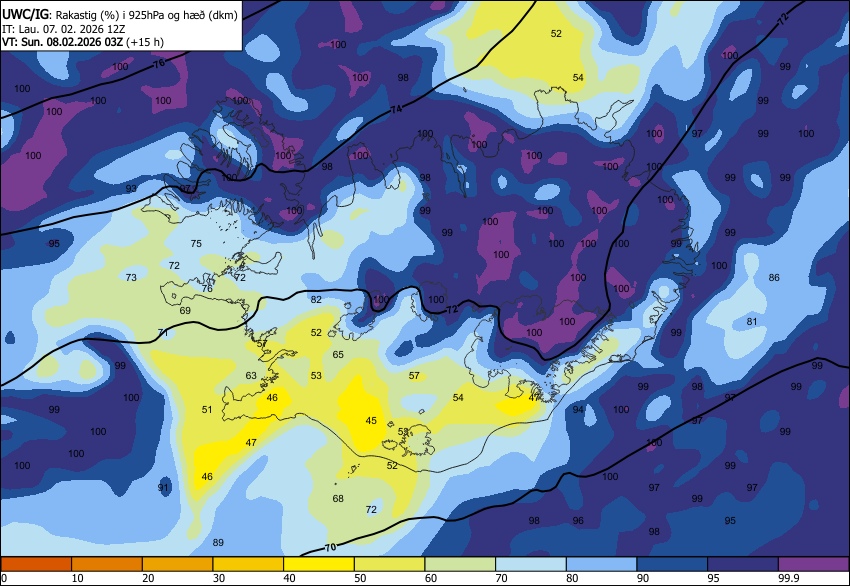The height and width of the screenshot is (586, 850).
Task: Click the humidity value '51' on map
Action: point(207,409)
